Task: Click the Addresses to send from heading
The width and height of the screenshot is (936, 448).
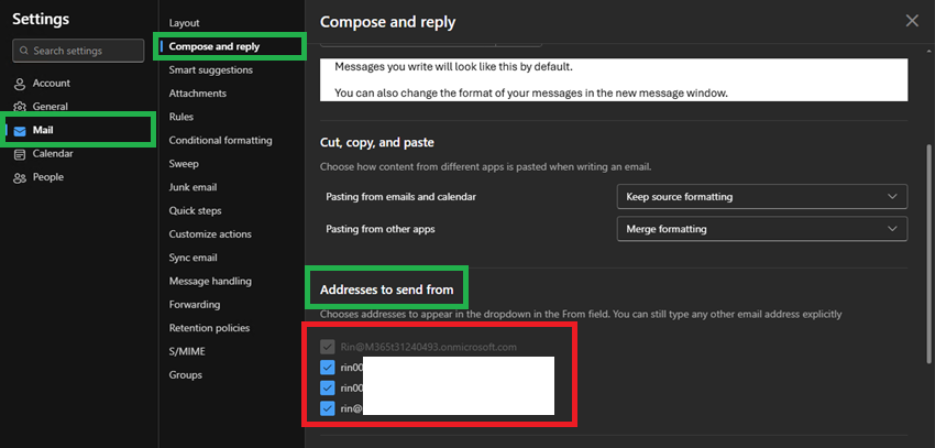Action: 387,290
